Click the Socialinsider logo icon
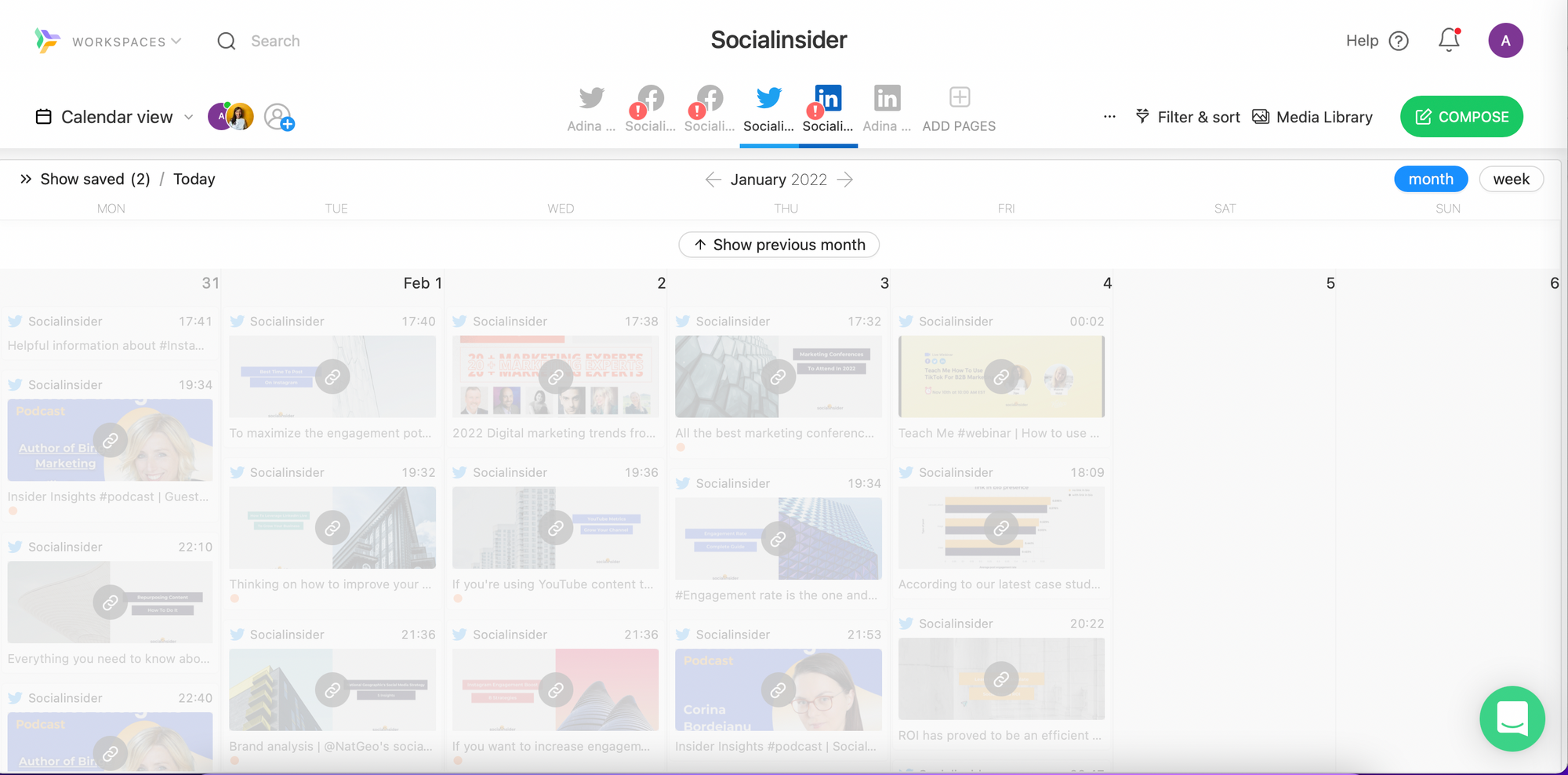 click(47, 40)
